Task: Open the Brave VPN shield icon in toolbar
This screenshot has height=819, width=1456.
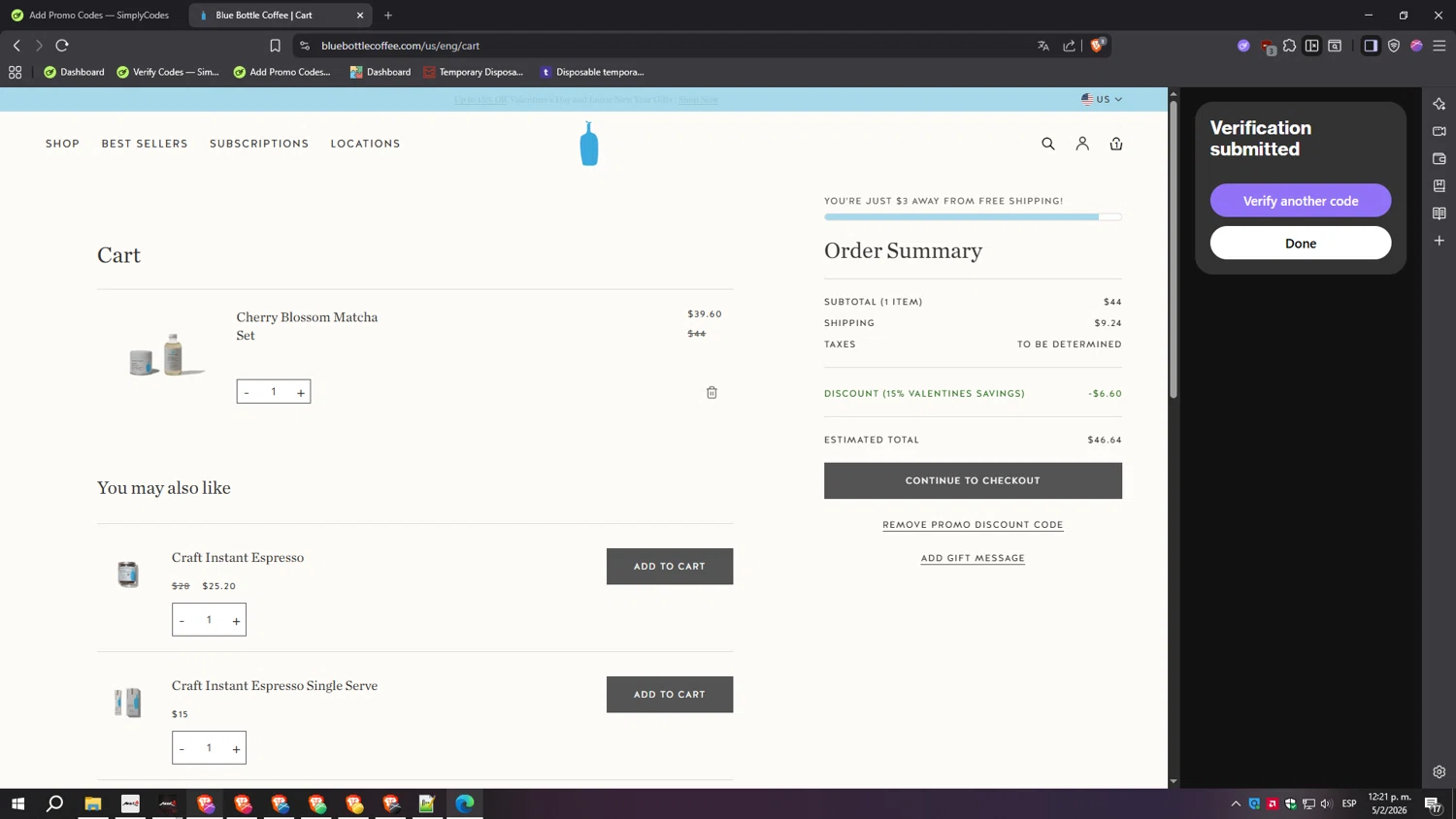Action: [1394, 46]
